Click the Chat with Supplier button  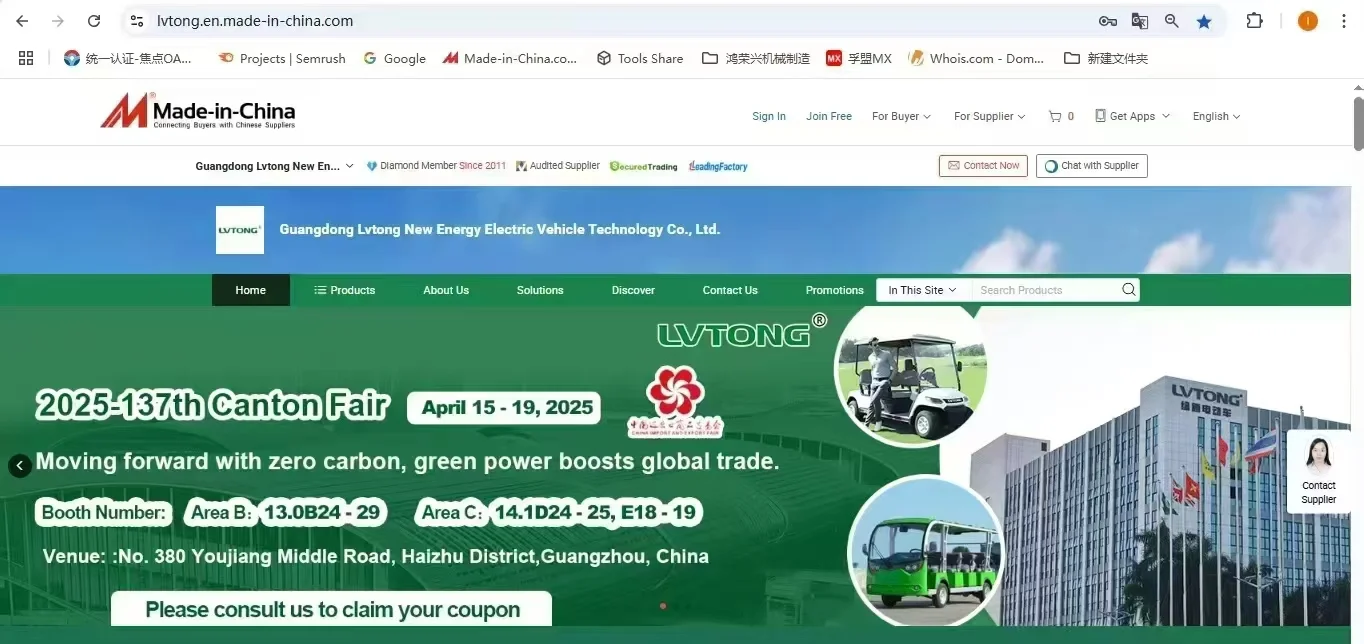pos(1091,166)
